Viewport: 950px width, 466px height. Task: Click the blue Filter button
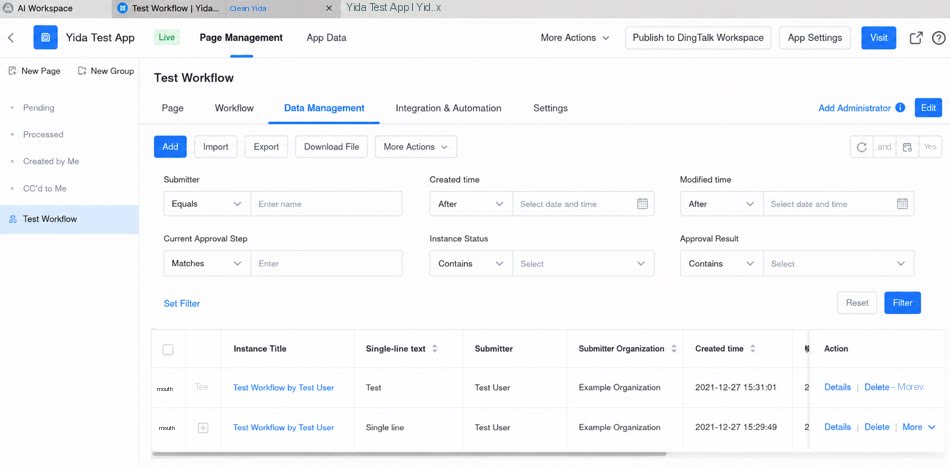tap(902, 303)
